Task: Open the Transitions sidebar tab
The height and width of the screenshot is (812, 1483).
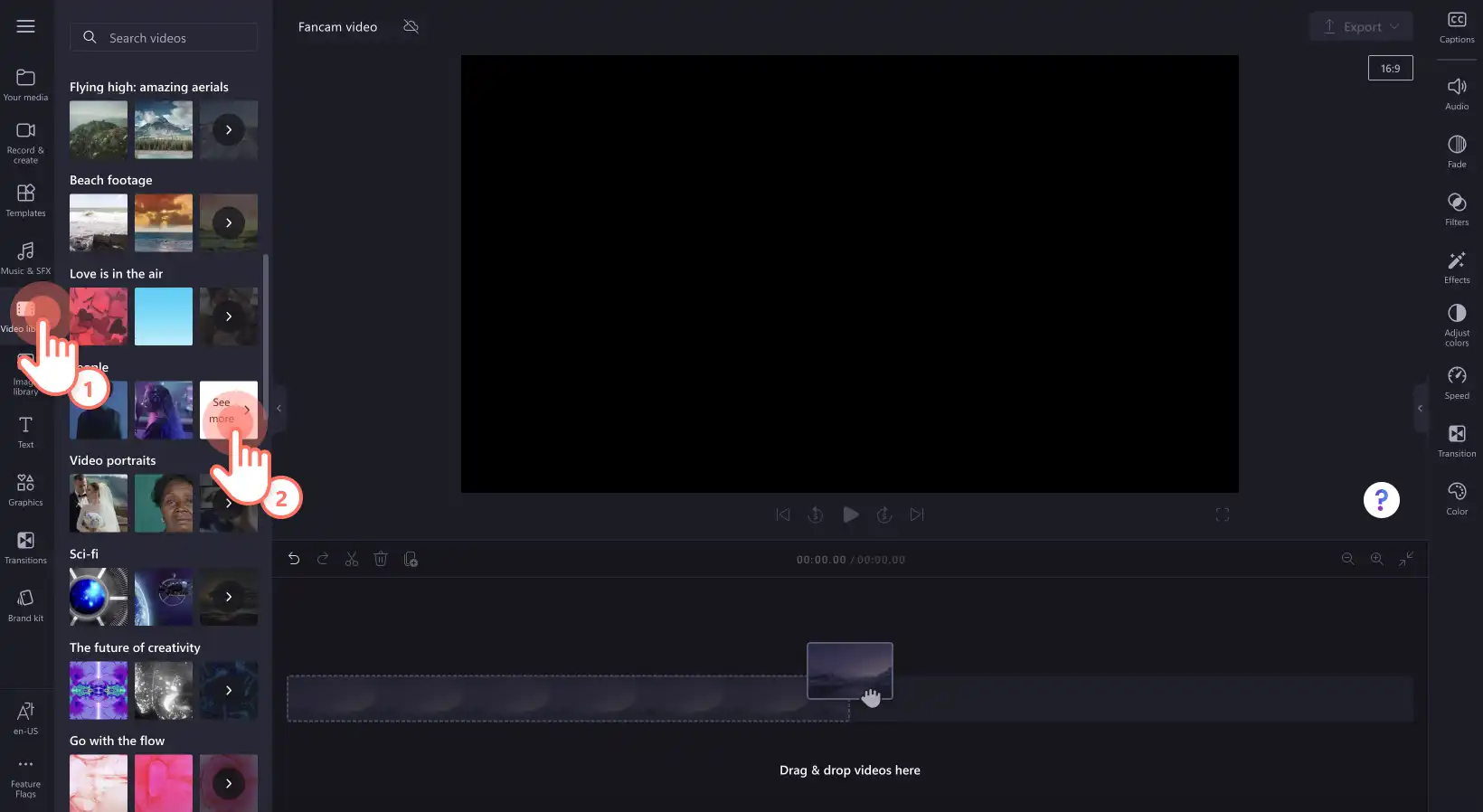Action: [x=25, y=548]
